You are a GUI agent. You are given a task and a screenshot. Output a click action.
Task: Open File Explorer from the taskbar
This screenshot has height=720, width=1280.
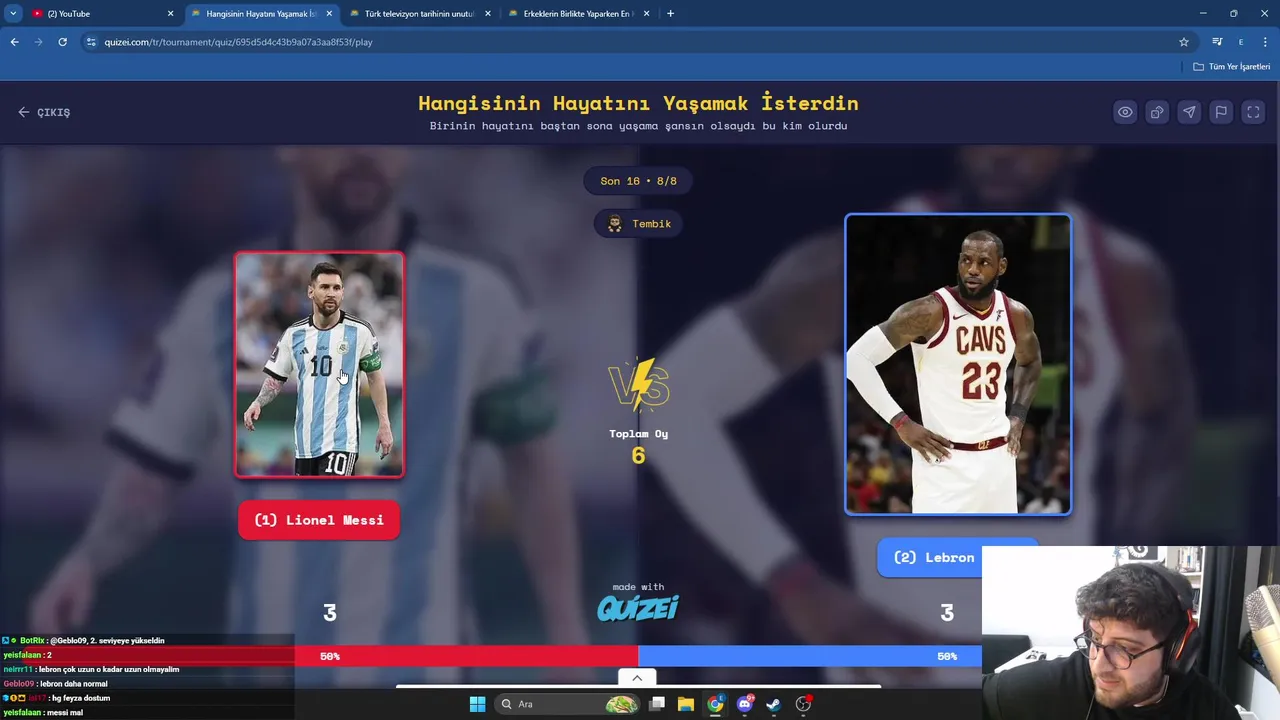coord(686,704)
